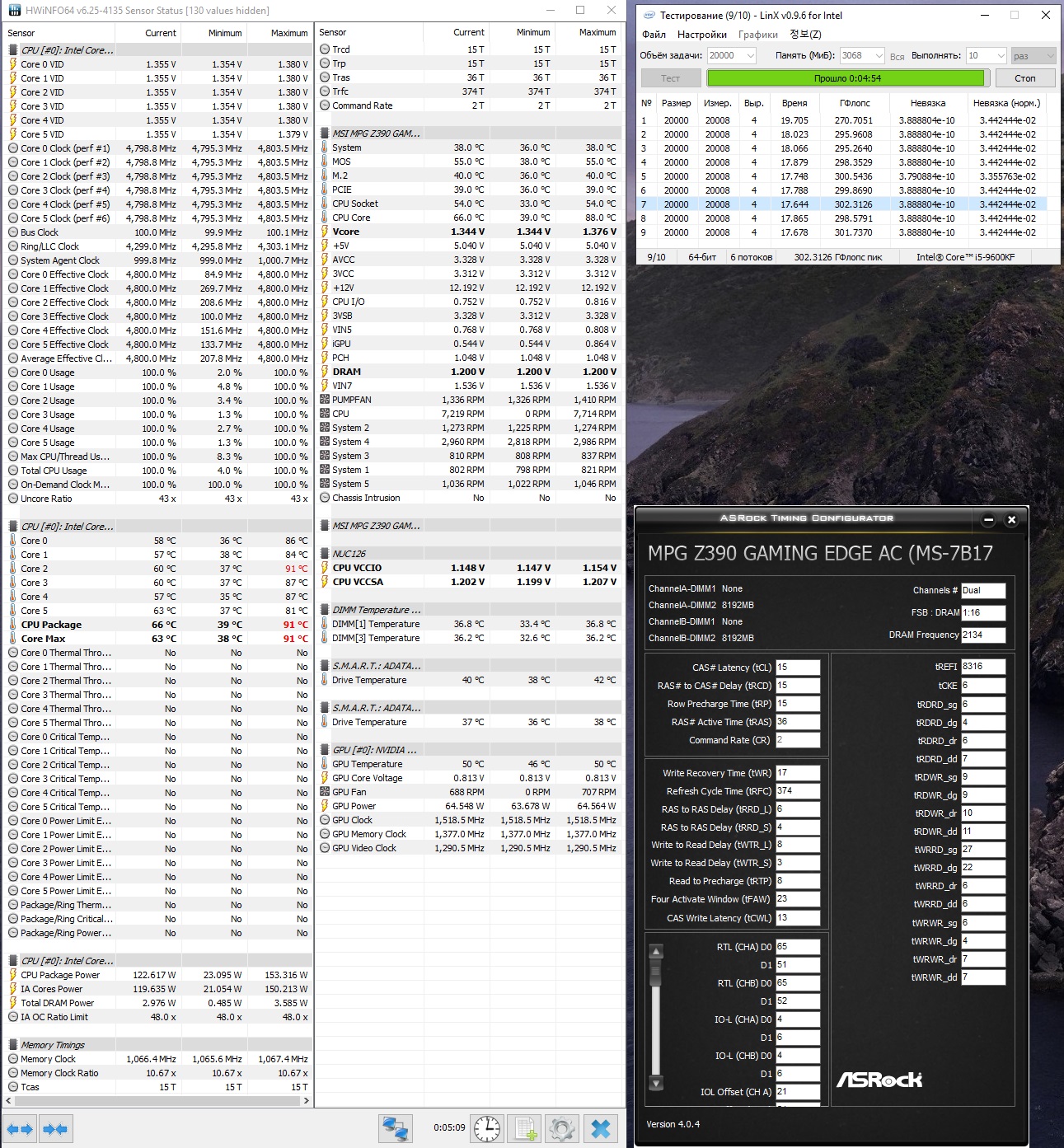
Task: Click the icon beside GPU [#0]: NVIDIA header
Action: (325, 750)
